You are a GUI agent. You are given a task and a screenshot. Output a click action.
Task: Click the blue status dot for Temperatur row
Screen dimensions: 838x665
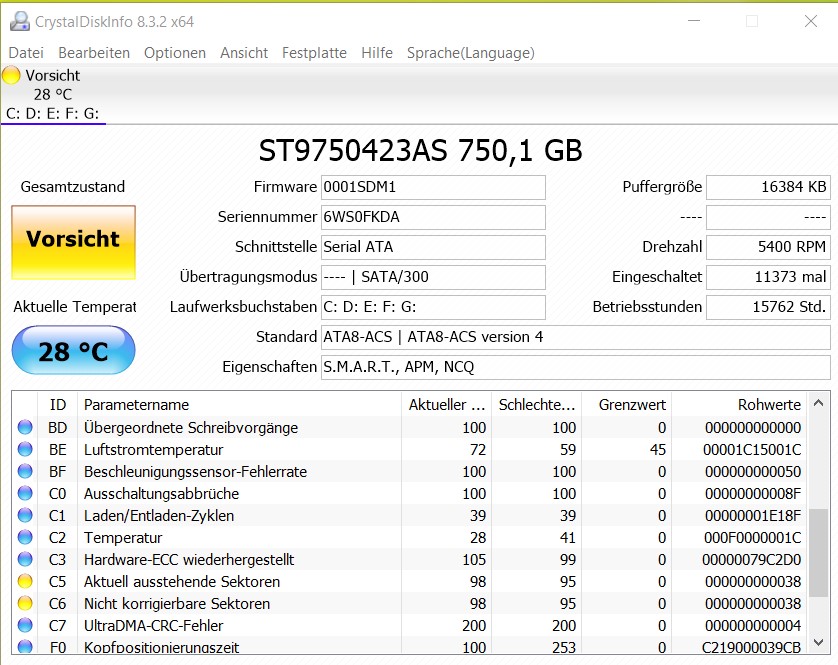click(x=25, y=537)
